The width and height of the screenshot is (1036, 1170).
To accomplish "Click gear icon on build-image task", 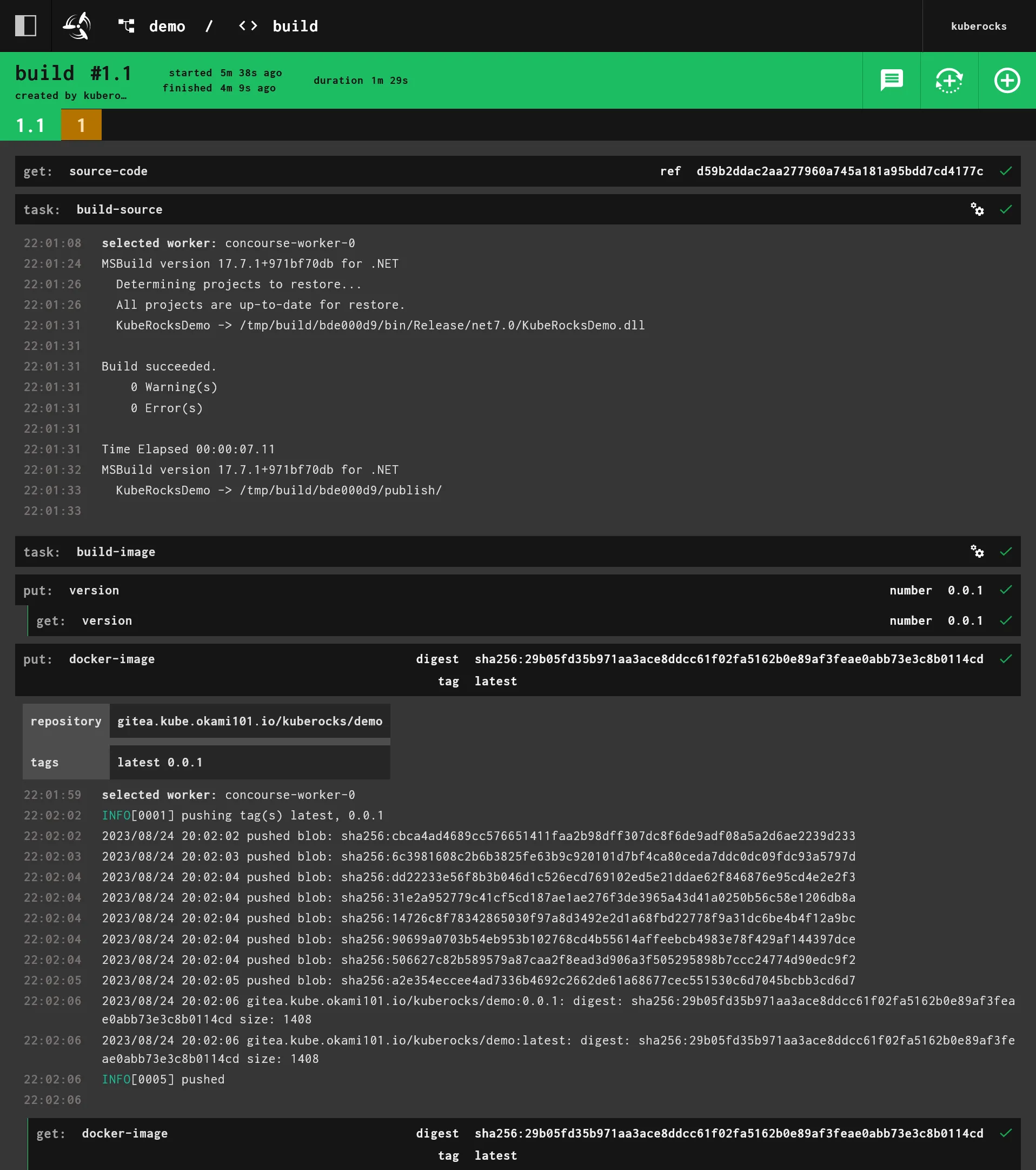I will coord(977,552).
